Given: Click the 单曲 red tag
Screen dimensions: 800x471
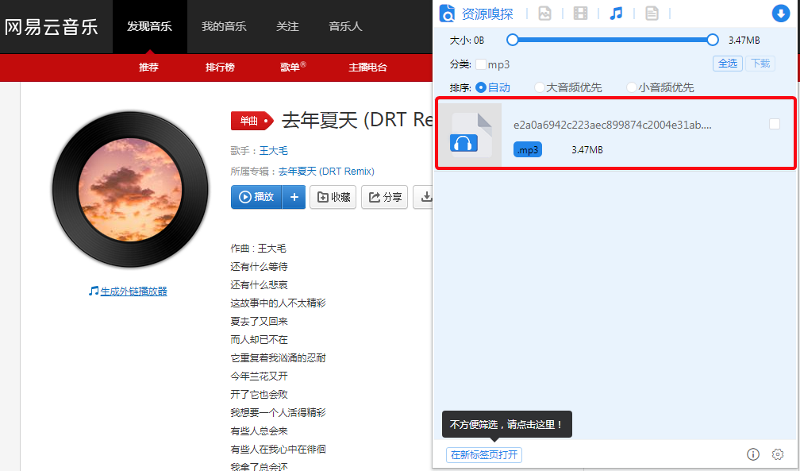Looking at the screenshot, I should click(252, 121).
